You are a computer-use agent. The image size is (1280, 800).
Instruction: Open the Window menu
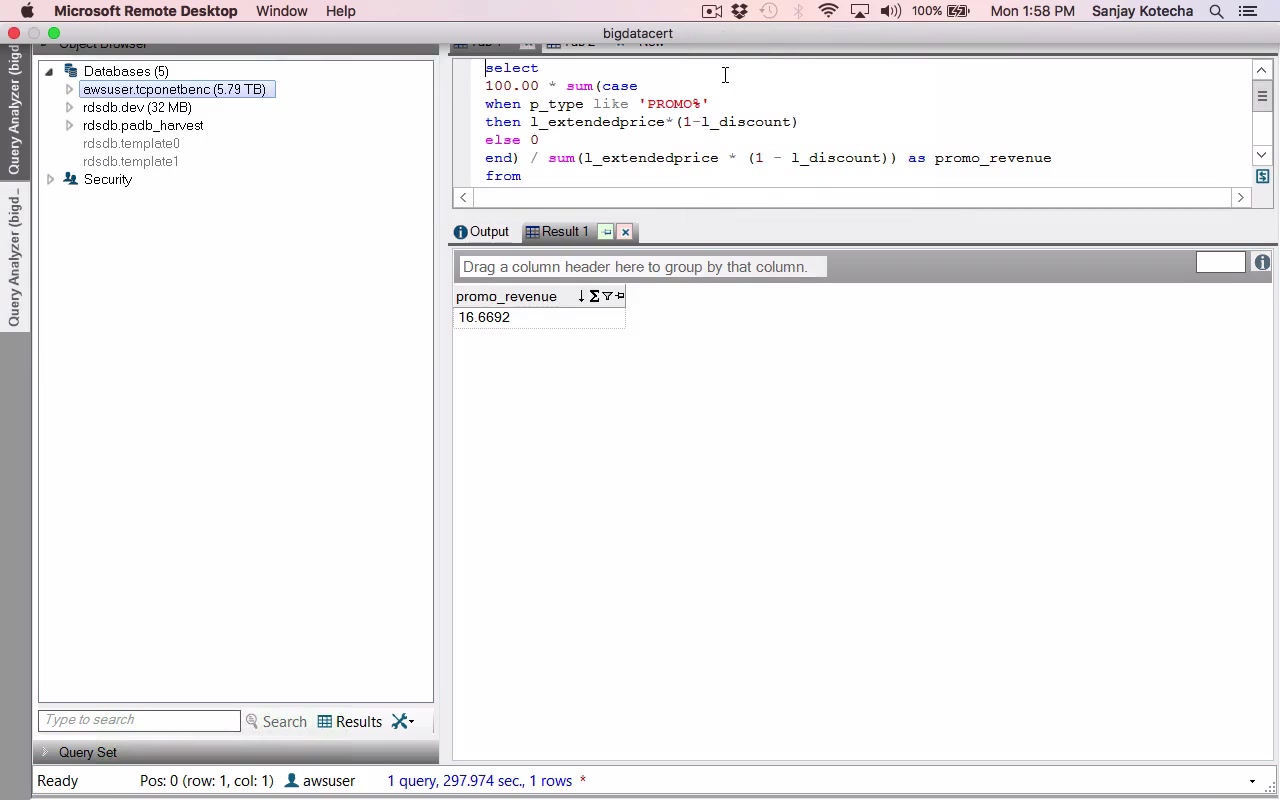[x=281, y=11]
